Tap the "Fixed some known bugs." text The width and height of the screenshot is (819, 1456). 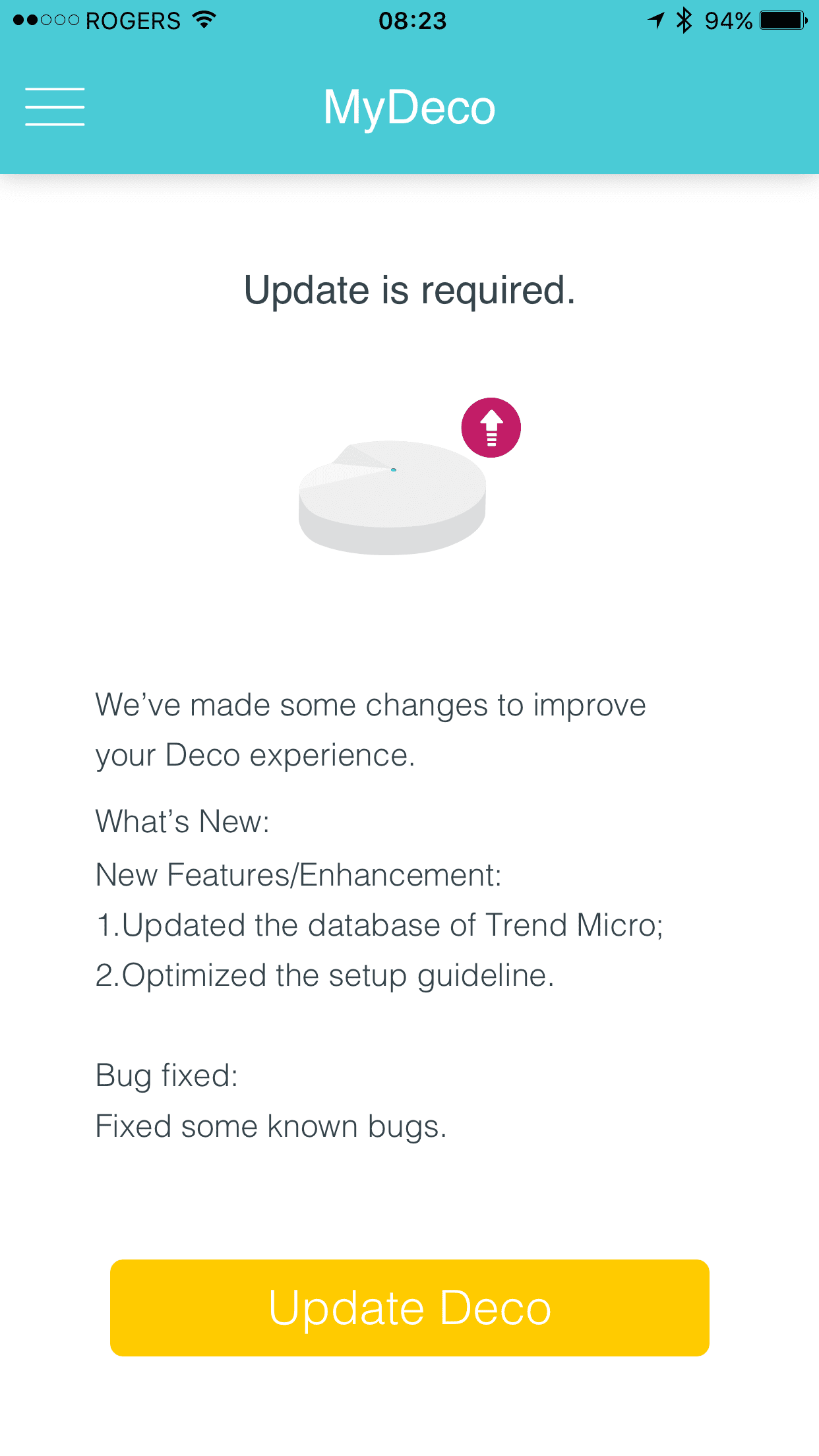[x=271, y=1126]
